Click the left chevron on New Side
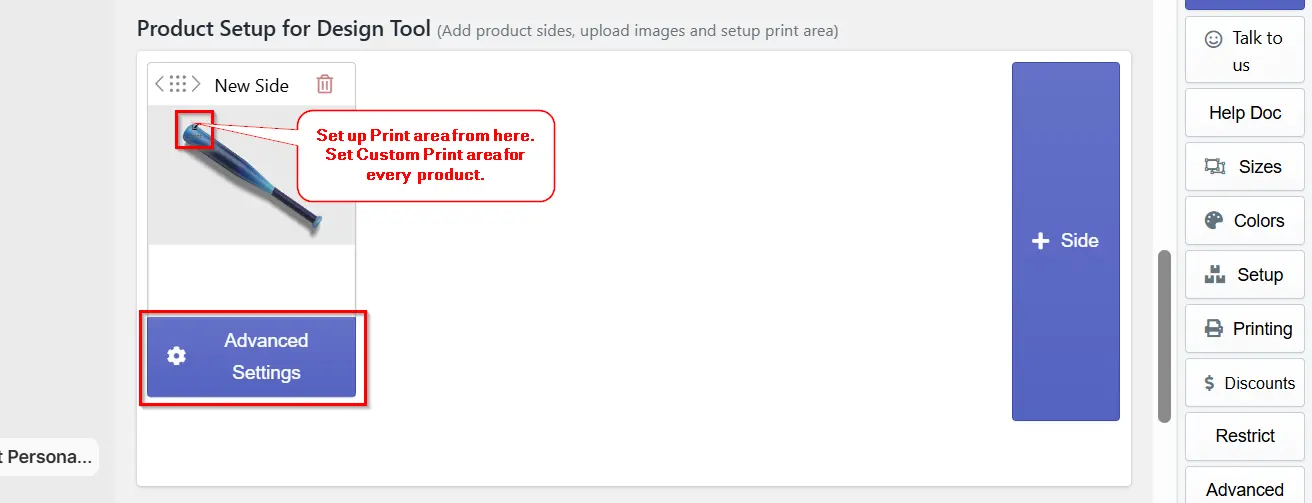 pyautogui.click(x=160, y=84)
